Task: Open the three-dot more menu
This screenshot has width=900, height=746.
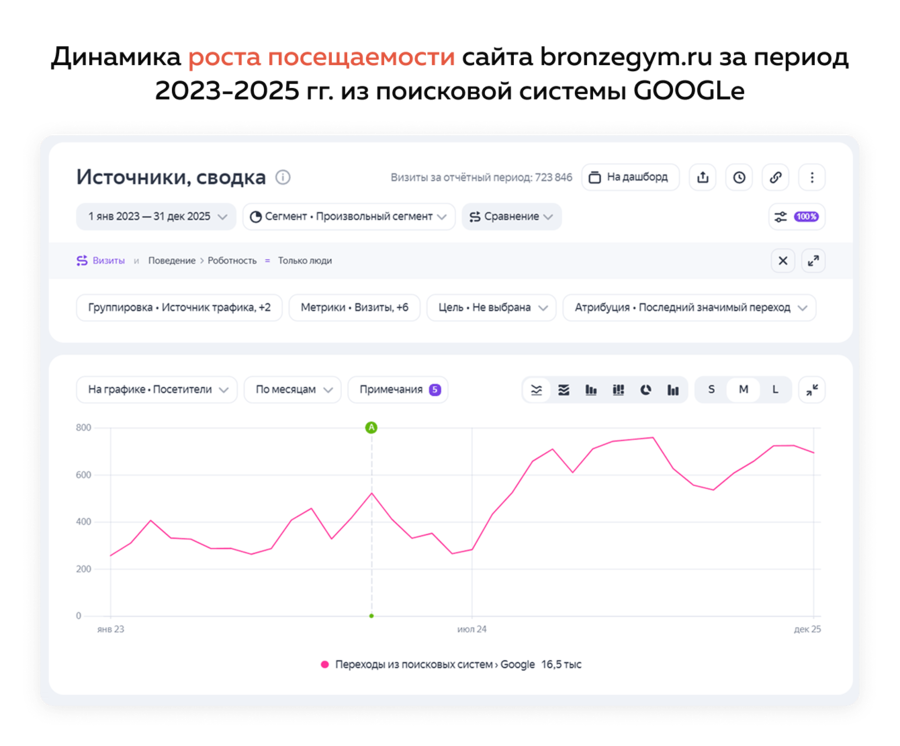Action: 812,177
